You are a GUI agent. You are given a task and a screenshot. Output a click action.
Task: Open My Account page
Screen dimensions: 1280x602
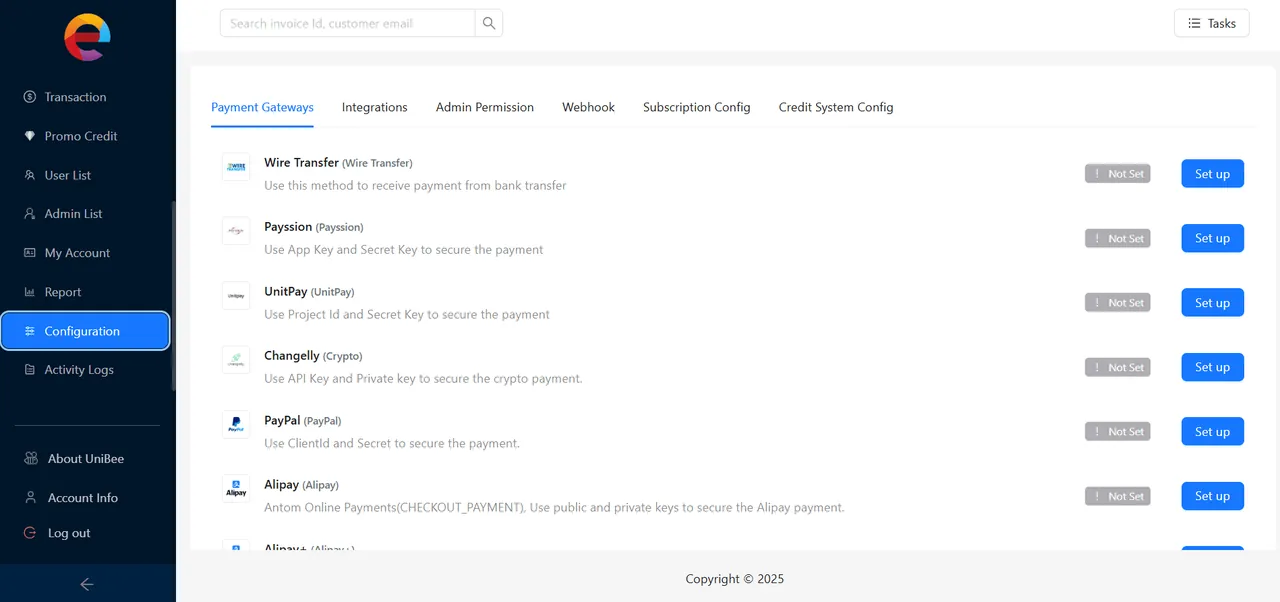click(x=85, y=253)
